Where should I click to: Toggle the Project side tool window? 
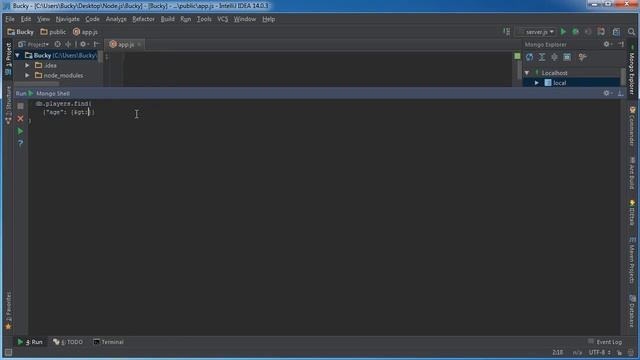pos(8,58)
